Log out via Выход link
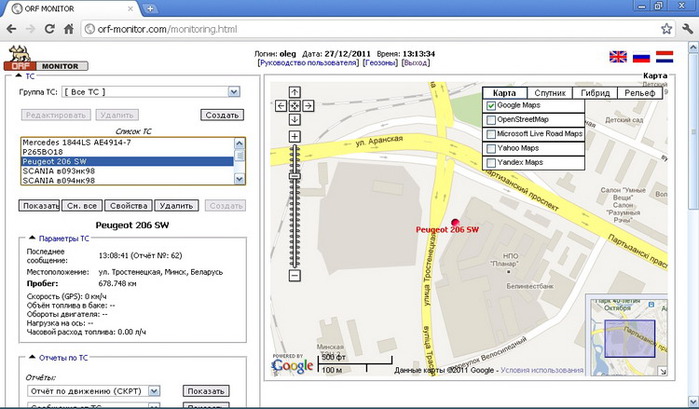The width and height of the screenshot is (699, 409). 415,63
